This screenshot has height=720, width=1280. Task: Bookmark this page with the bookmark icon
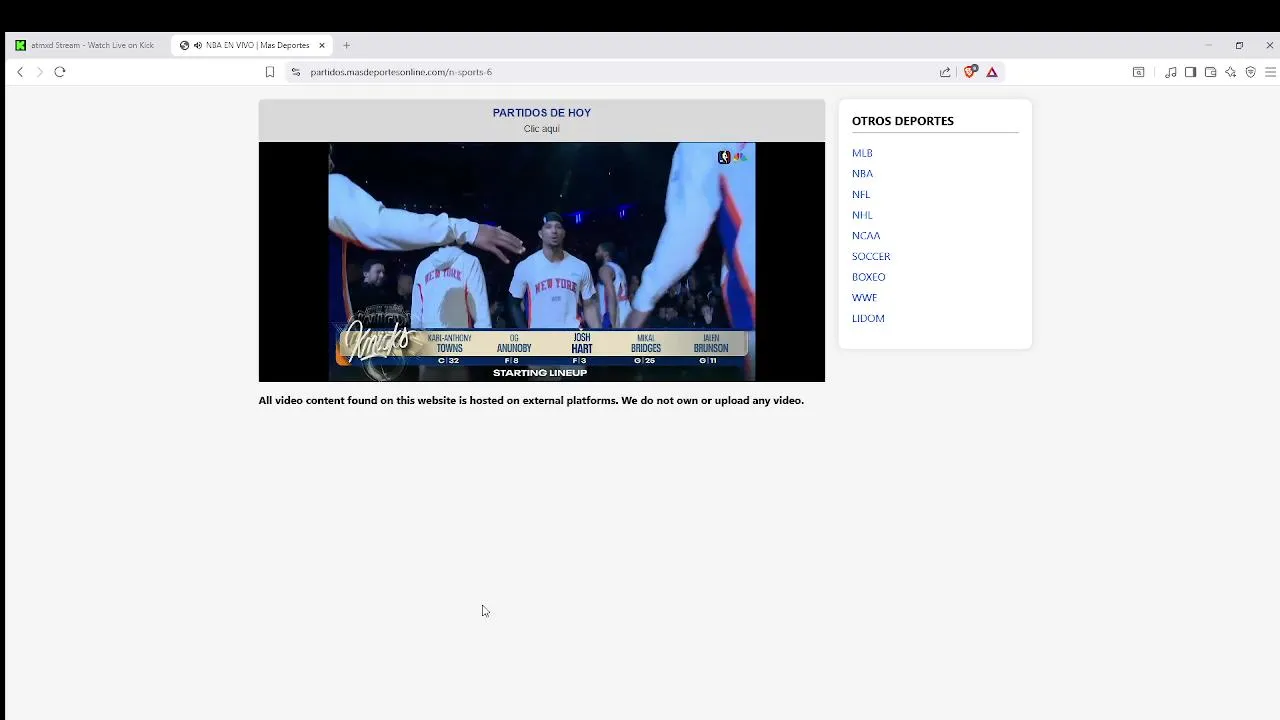pos(270,72)
